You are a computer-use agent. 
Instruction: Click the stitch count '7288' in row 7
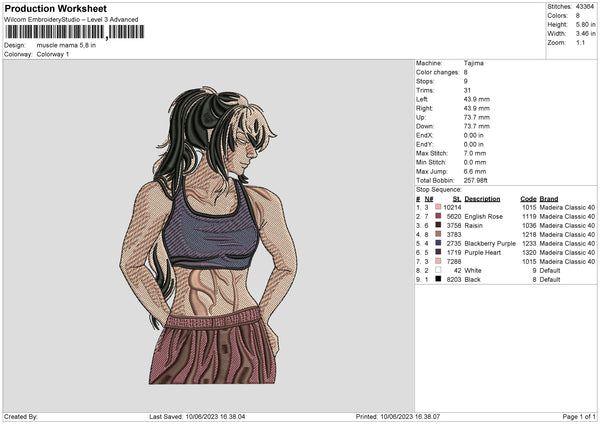pos(454,261)
